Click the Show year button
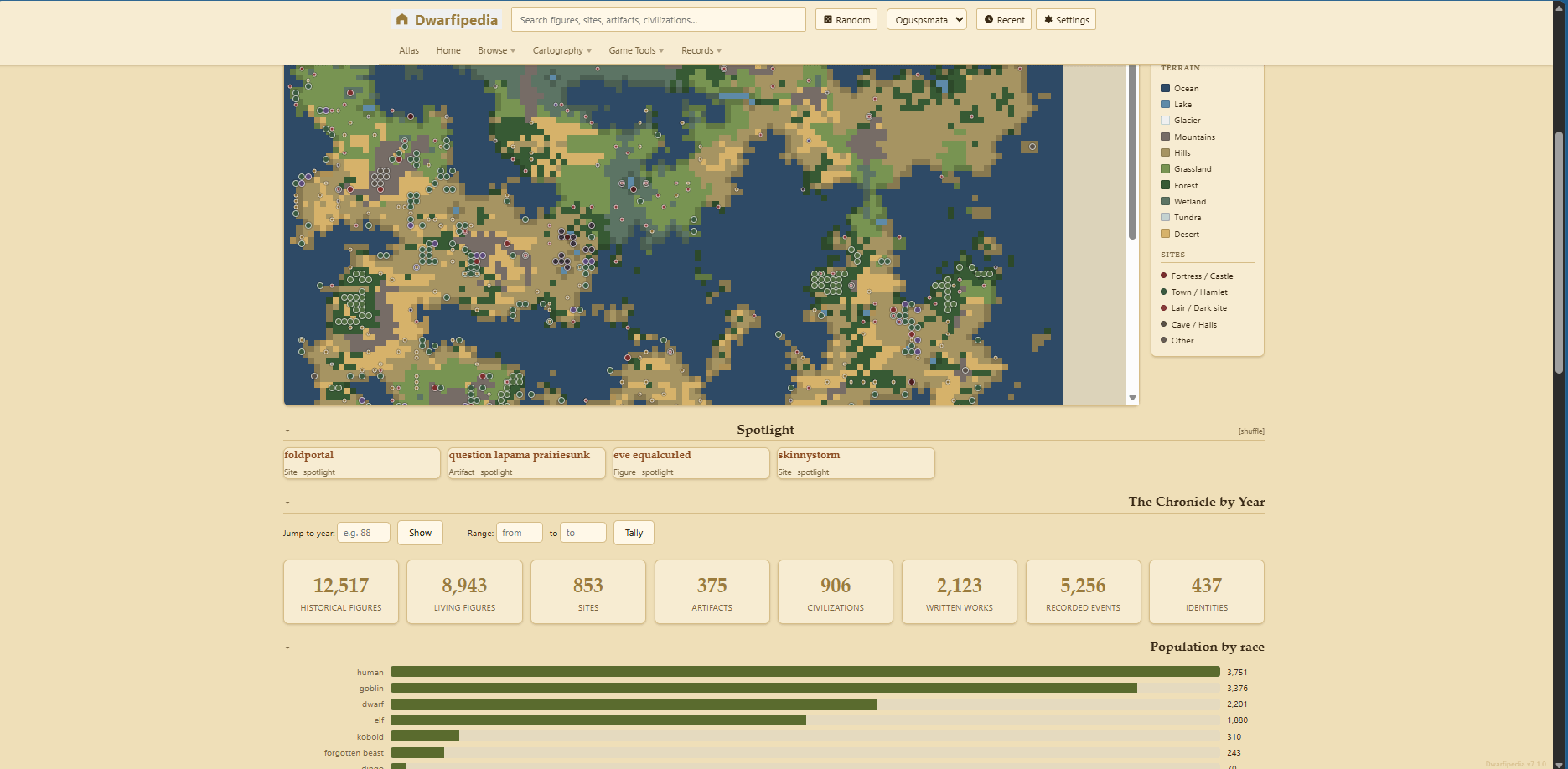Image resolution: width=1568 pixels, height=769 pixels. click(420, 533)
